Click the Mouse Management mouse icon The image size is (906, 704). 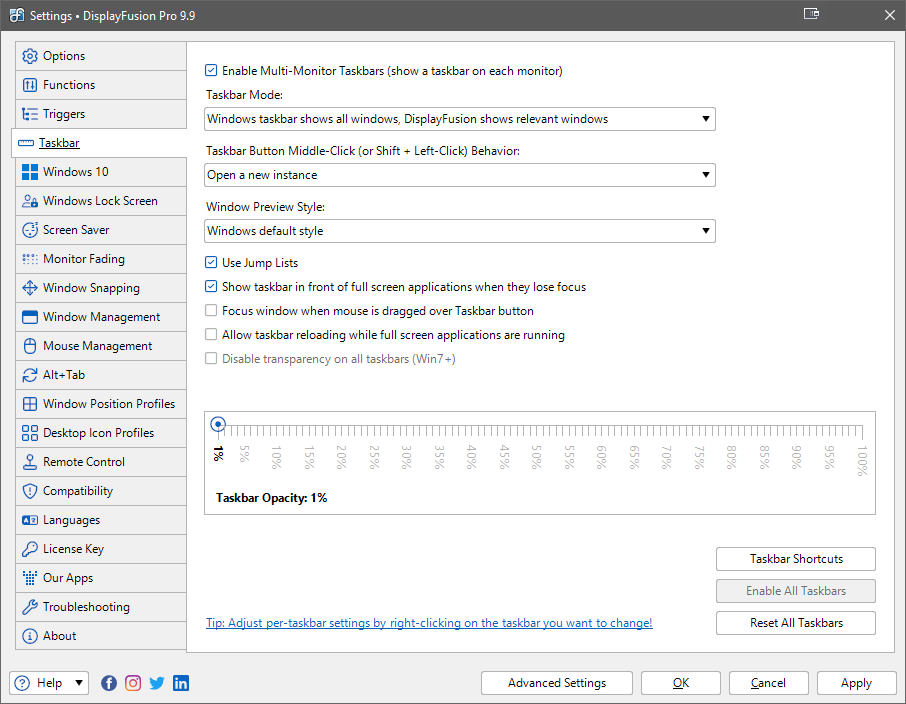click(30, 346)
